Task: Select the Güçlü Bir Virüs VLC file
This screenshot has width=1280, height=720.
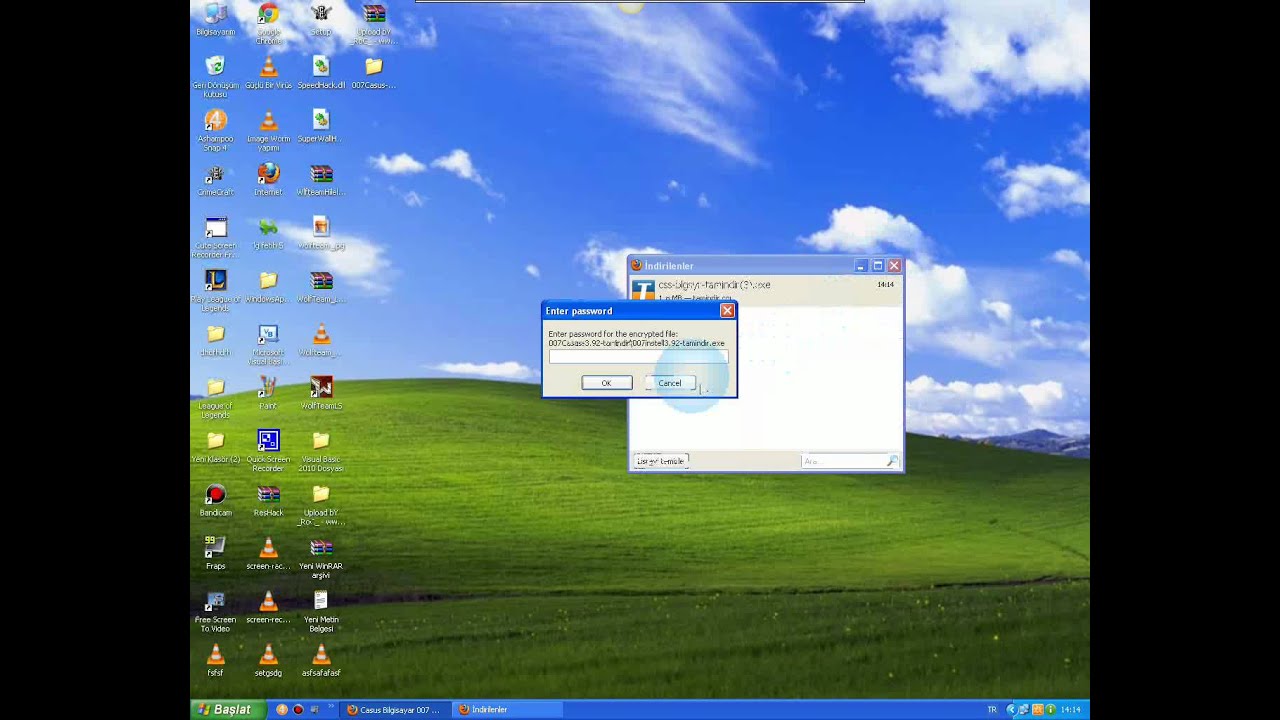Action: pos(268,73)
